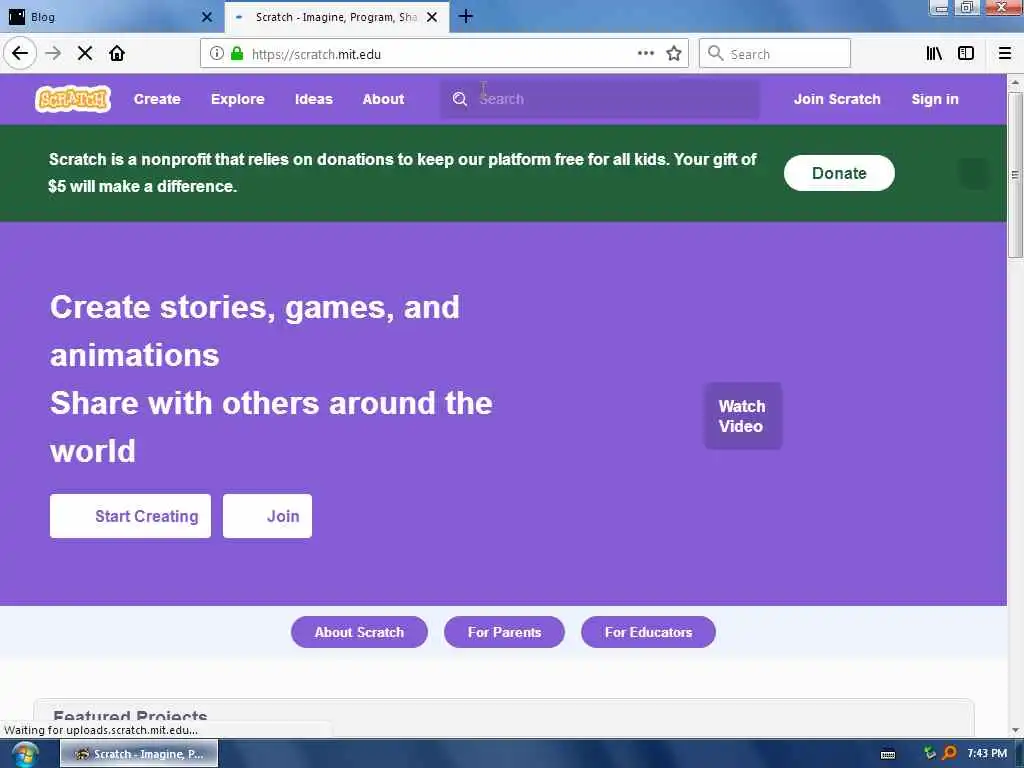Click the forward navigation arrow
Screen dimensions: 1024x768
click(x=54, y=54)
